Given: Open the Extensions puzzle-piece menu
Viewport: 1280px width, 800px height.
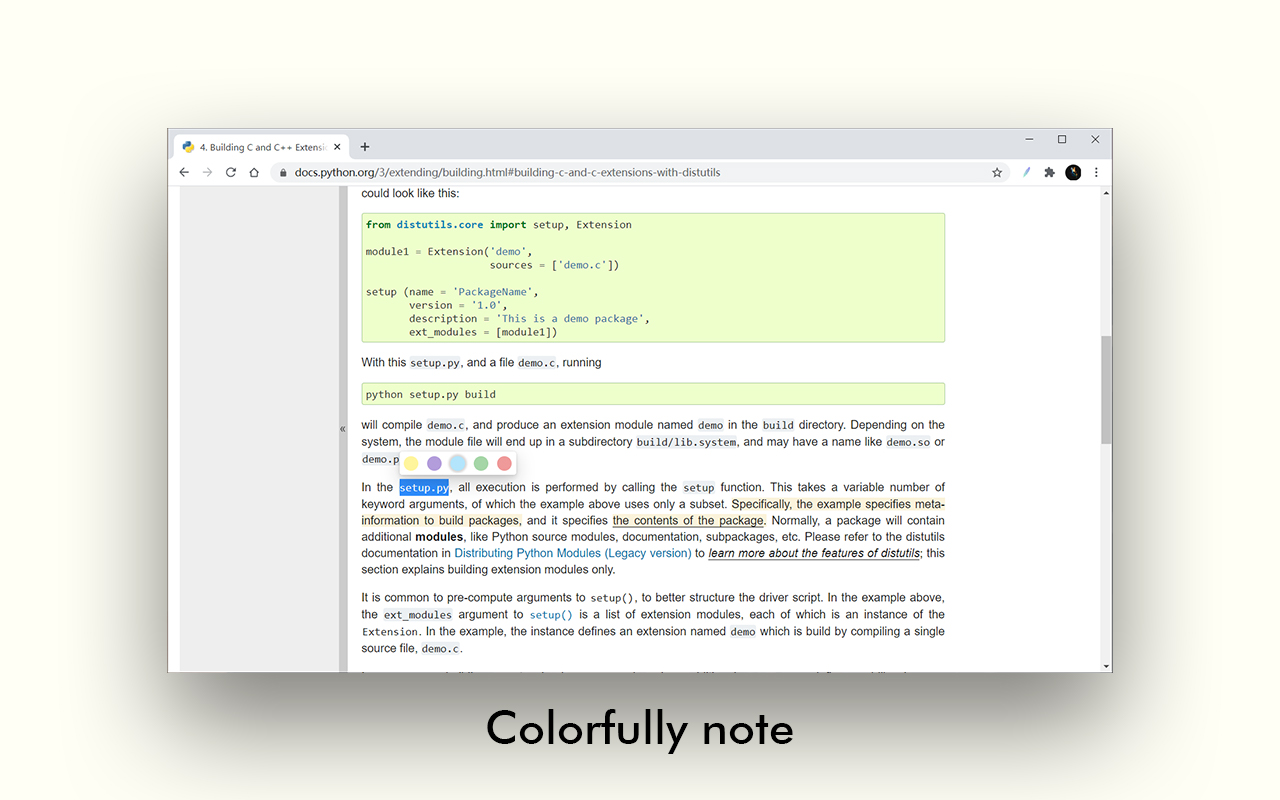Looking at the screenshot, I should click(x=1049, y=172).
